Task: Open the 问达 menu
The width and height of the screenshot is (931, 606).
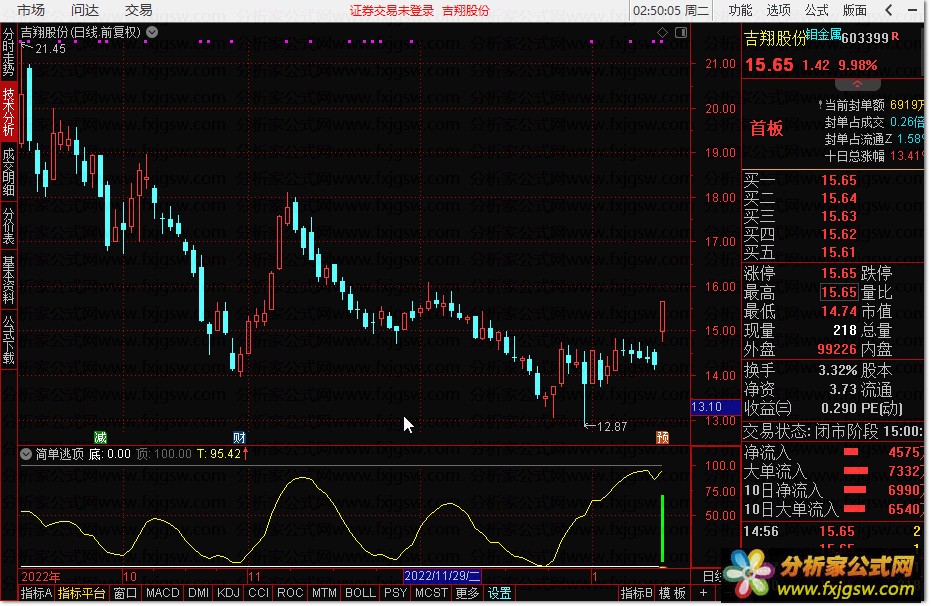Action: (x=85, y=10)
